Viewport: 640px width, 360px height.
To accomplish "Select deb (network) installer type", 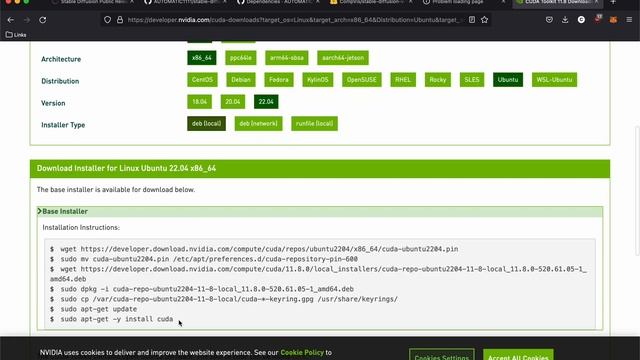I will 258,124.
